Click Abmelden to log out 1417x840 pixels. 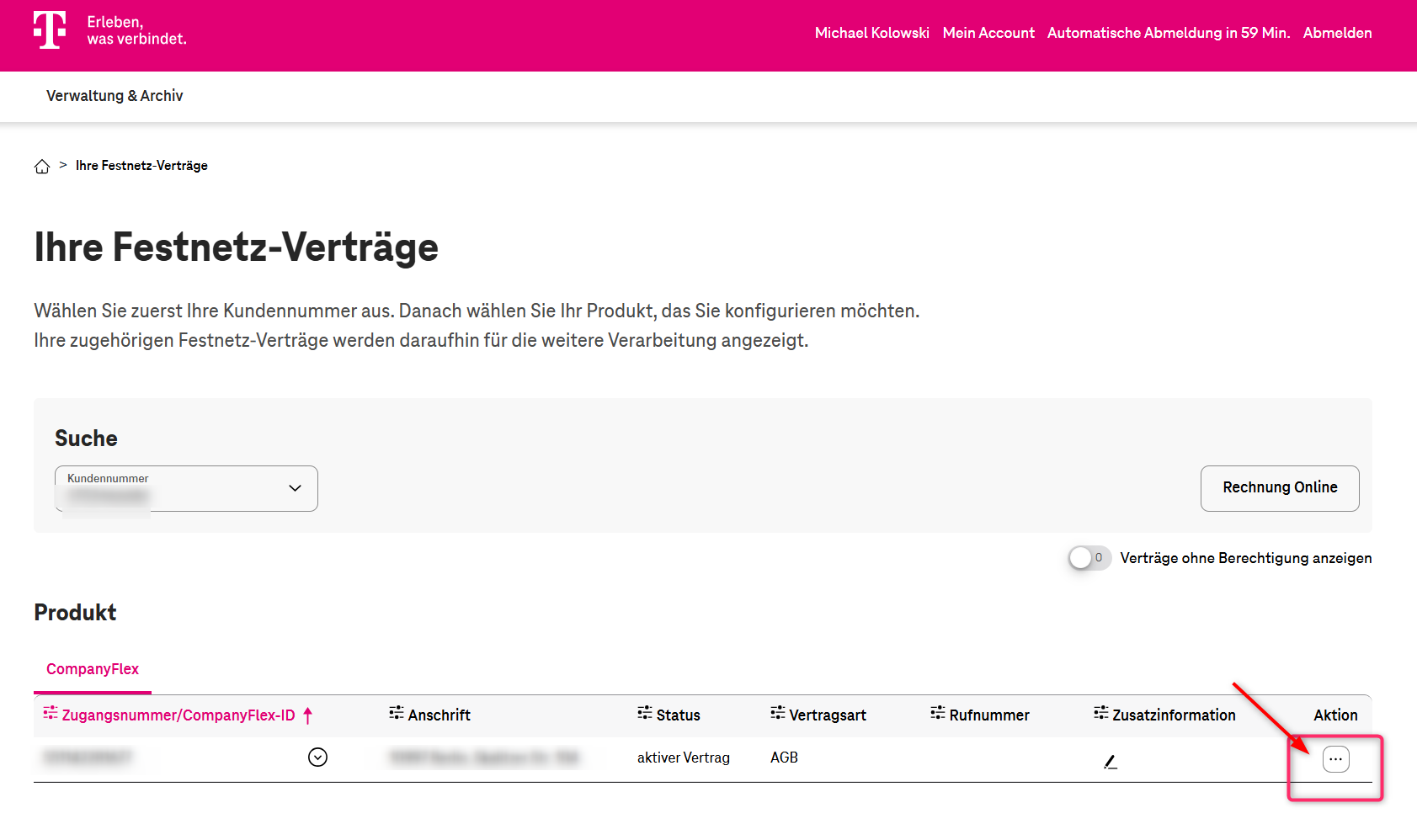pyautogui.click(x=1337, y=33)
